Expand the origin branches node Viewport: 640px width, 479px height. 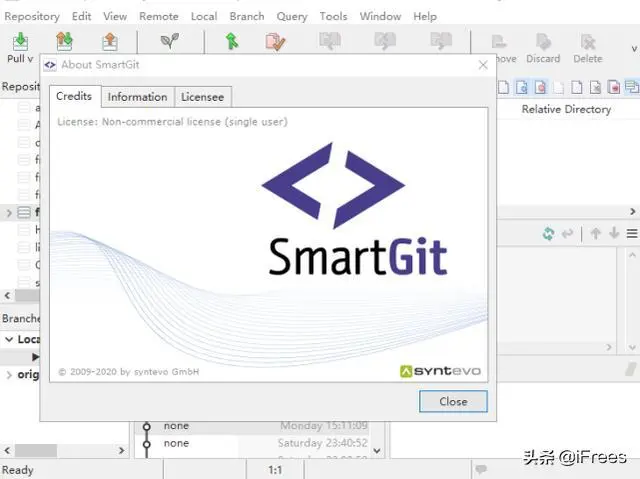click(x=9, y=375)
